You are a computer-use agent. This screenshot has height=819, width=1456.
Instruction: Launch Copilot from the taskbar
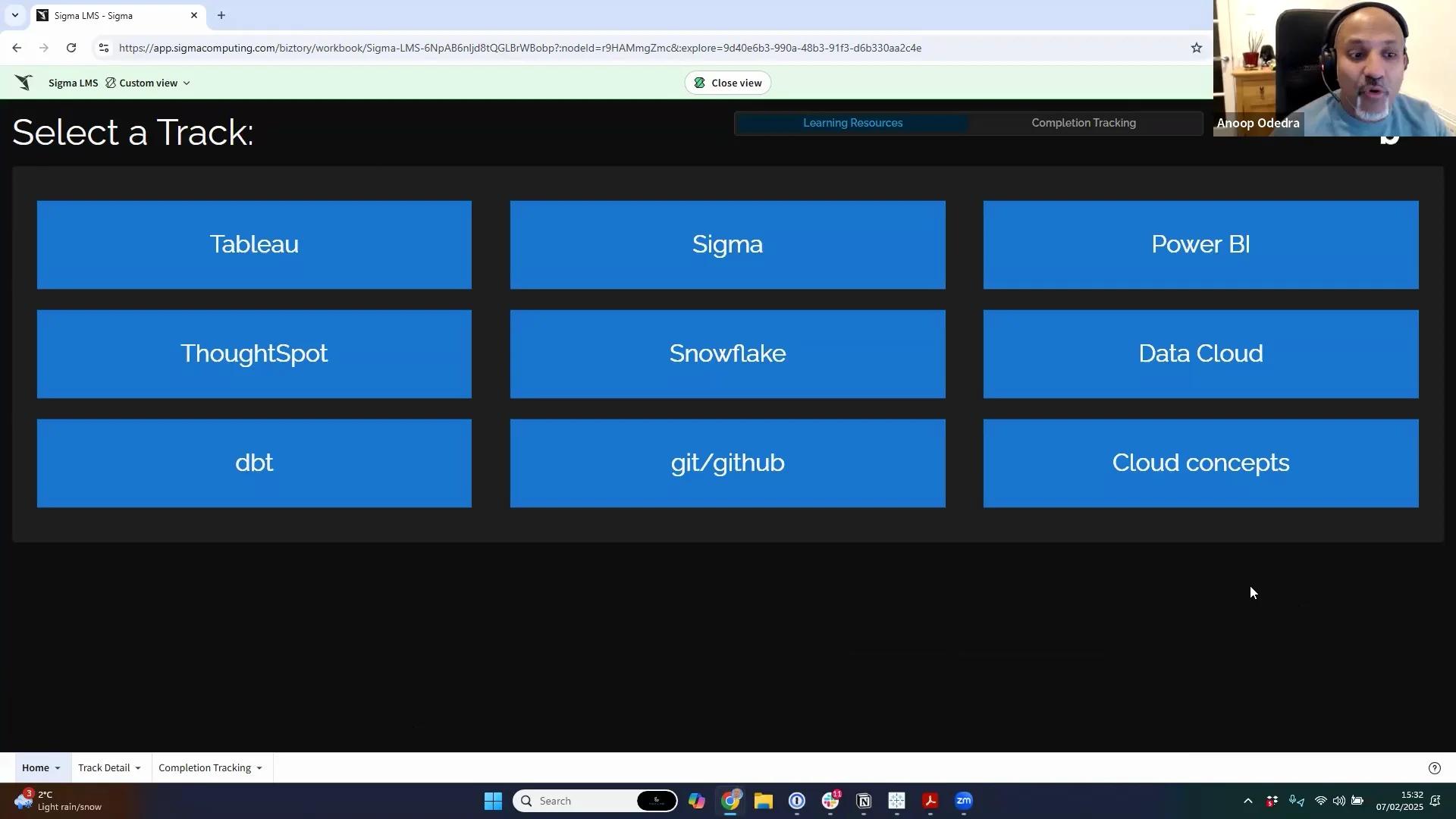click(697, 801)
